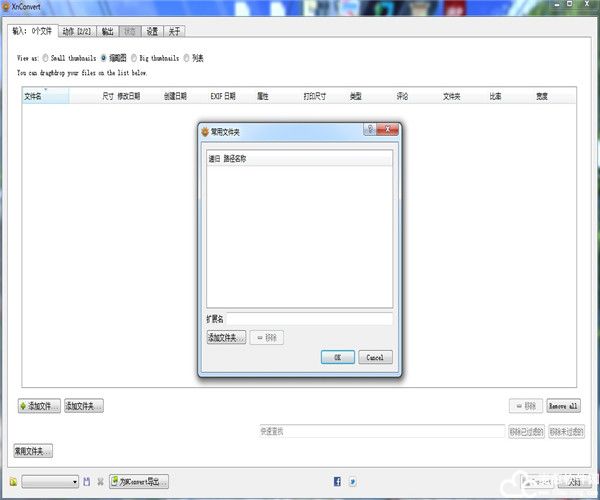
Task: Close the 常用文件夹 dialog
Action: [x=387, y=129]
